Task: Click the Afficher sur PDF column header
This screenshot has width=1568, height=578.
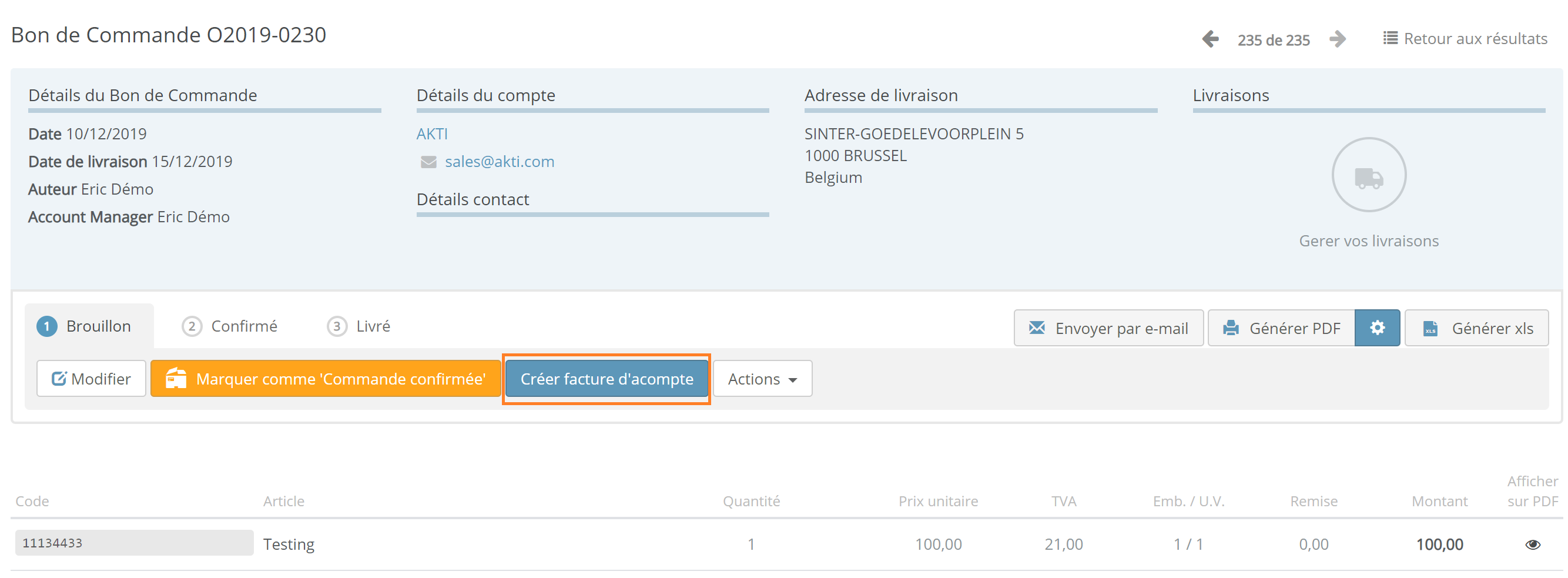Action: coord(1533,492)
